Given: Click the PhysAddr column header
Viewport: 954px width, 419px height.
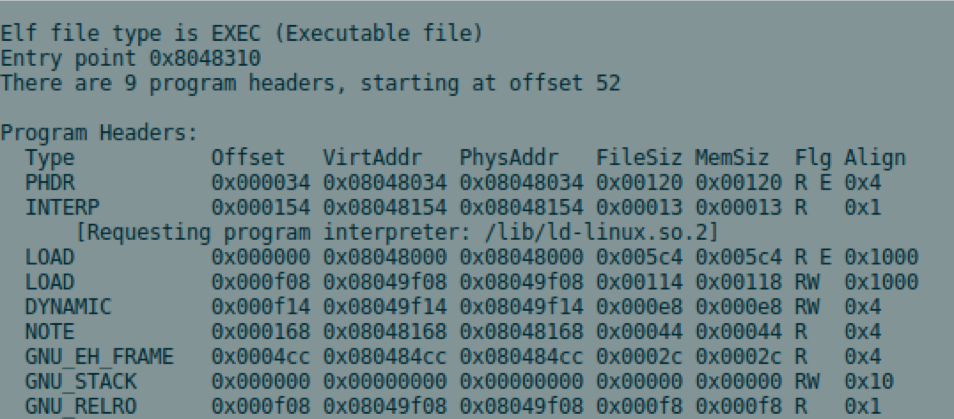Looking at the screenshot, I should pos(509,158).
